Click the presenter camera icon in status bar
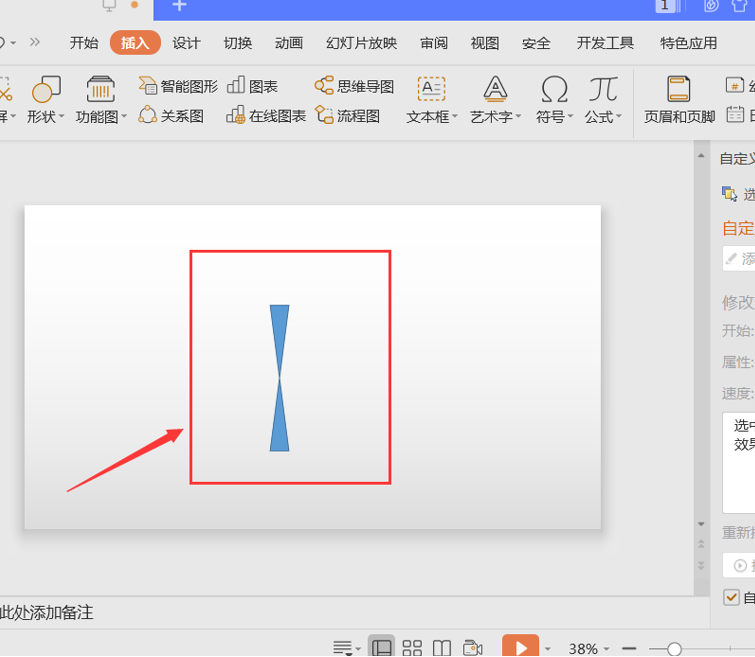755x657 pixels. [472, 648]
